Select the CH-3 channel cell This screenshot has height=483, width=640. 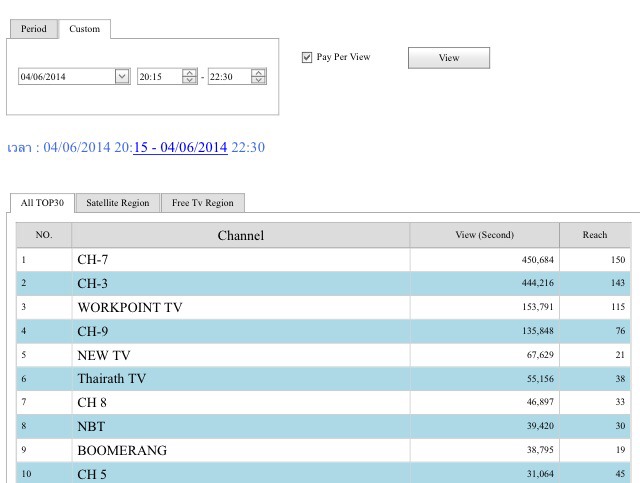pyautogui.click(x=241, y=283)
